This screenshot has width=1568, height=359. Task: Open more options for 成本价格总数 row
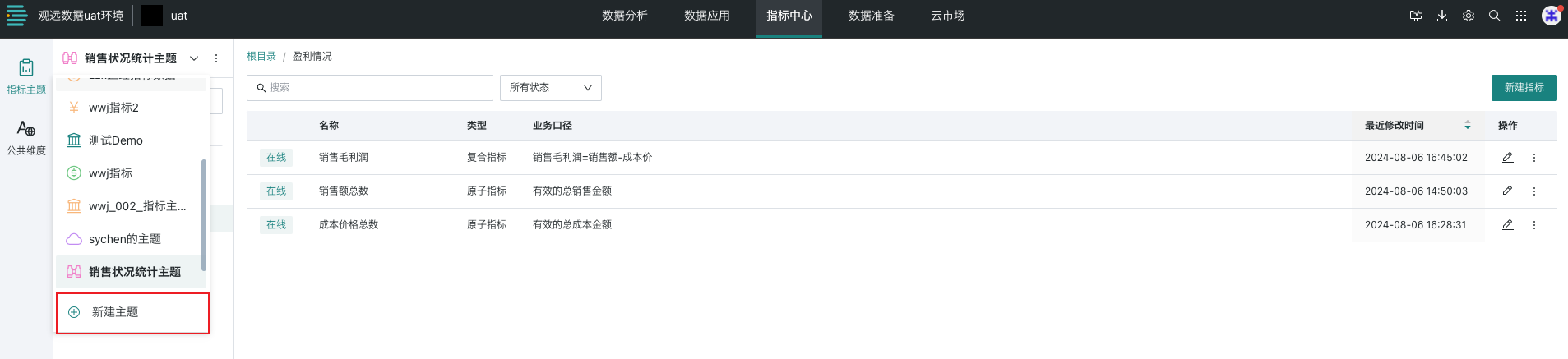point(1534,225)
